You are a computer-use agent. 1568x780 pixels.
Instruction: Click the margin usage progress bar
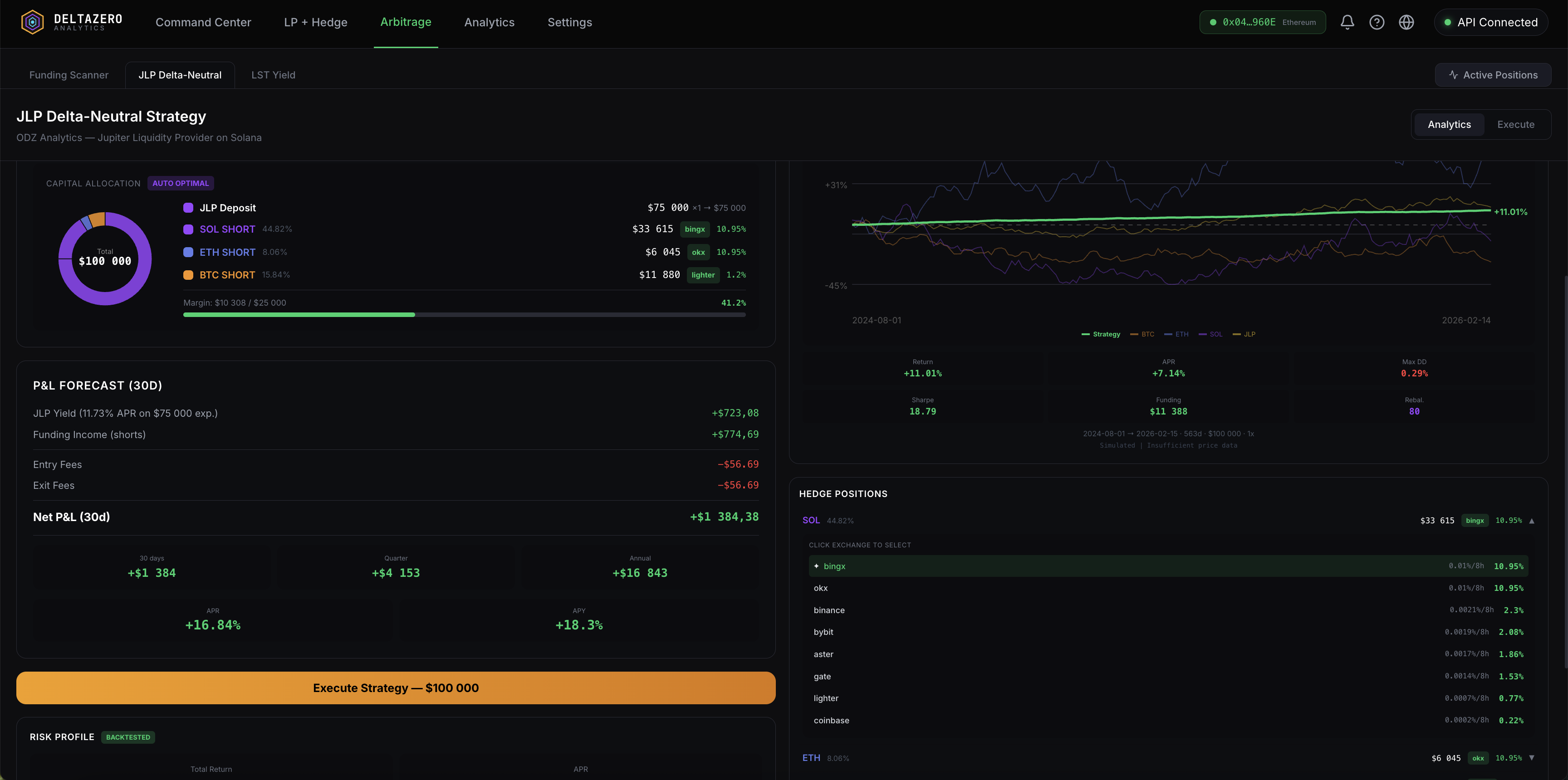(x=464, y=315)
